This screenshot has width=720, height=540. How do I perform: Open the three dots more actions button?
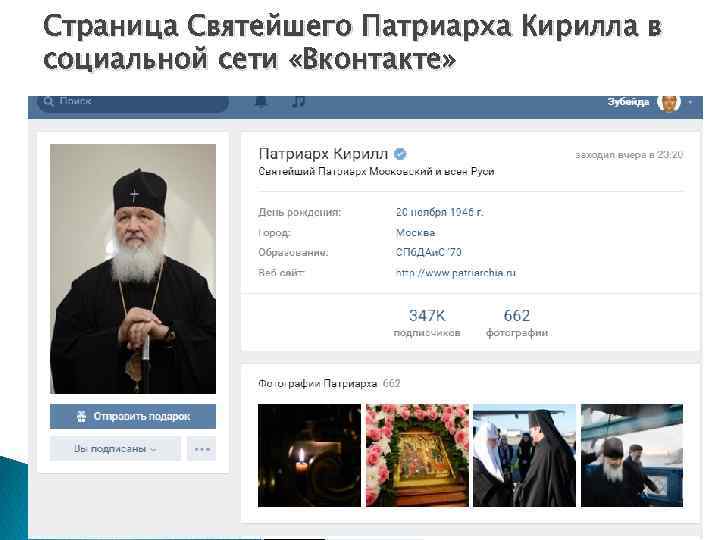202,449
